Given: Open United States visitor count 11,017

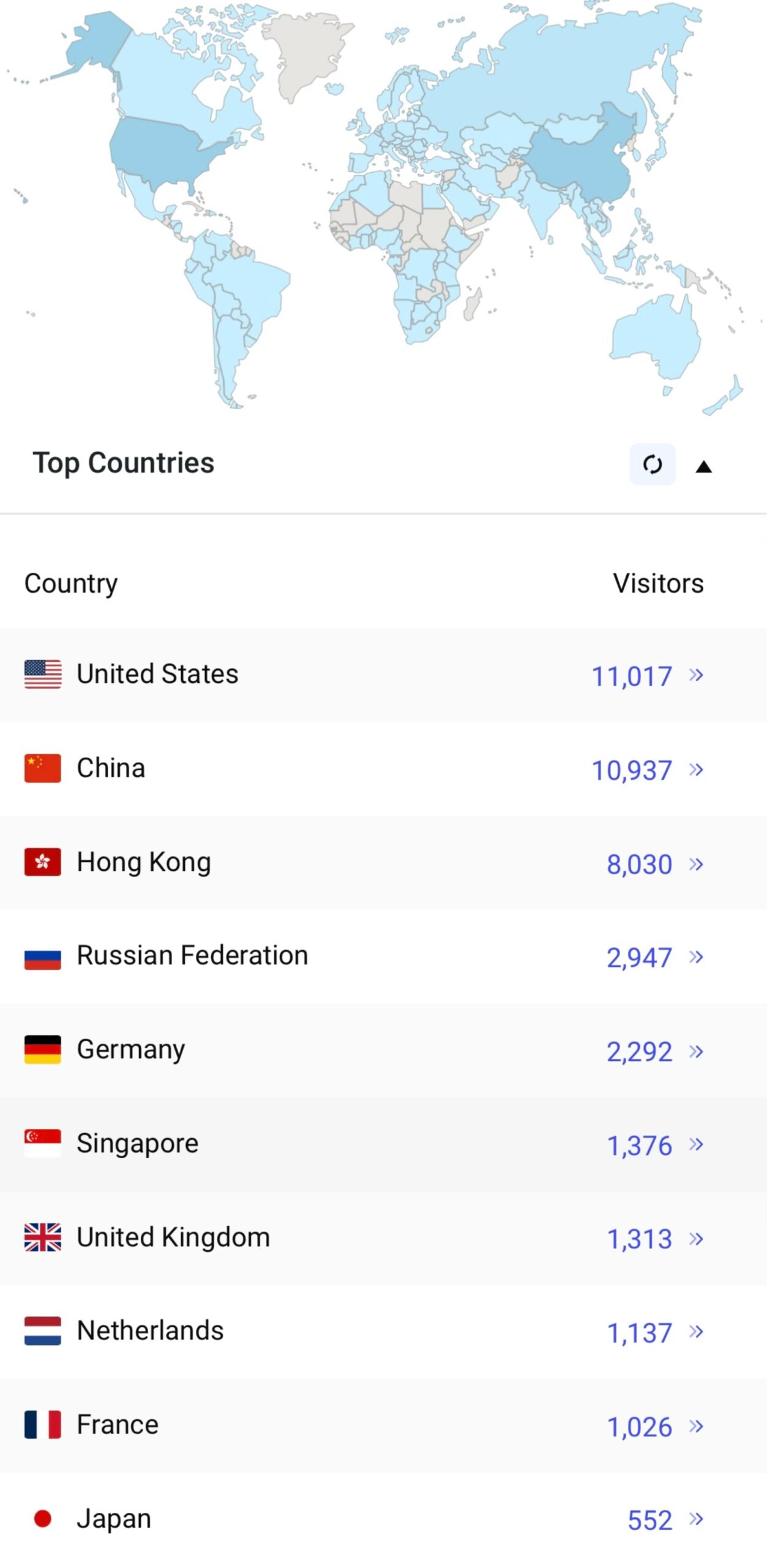Looking at the screenshot, I should coord(631,676).
